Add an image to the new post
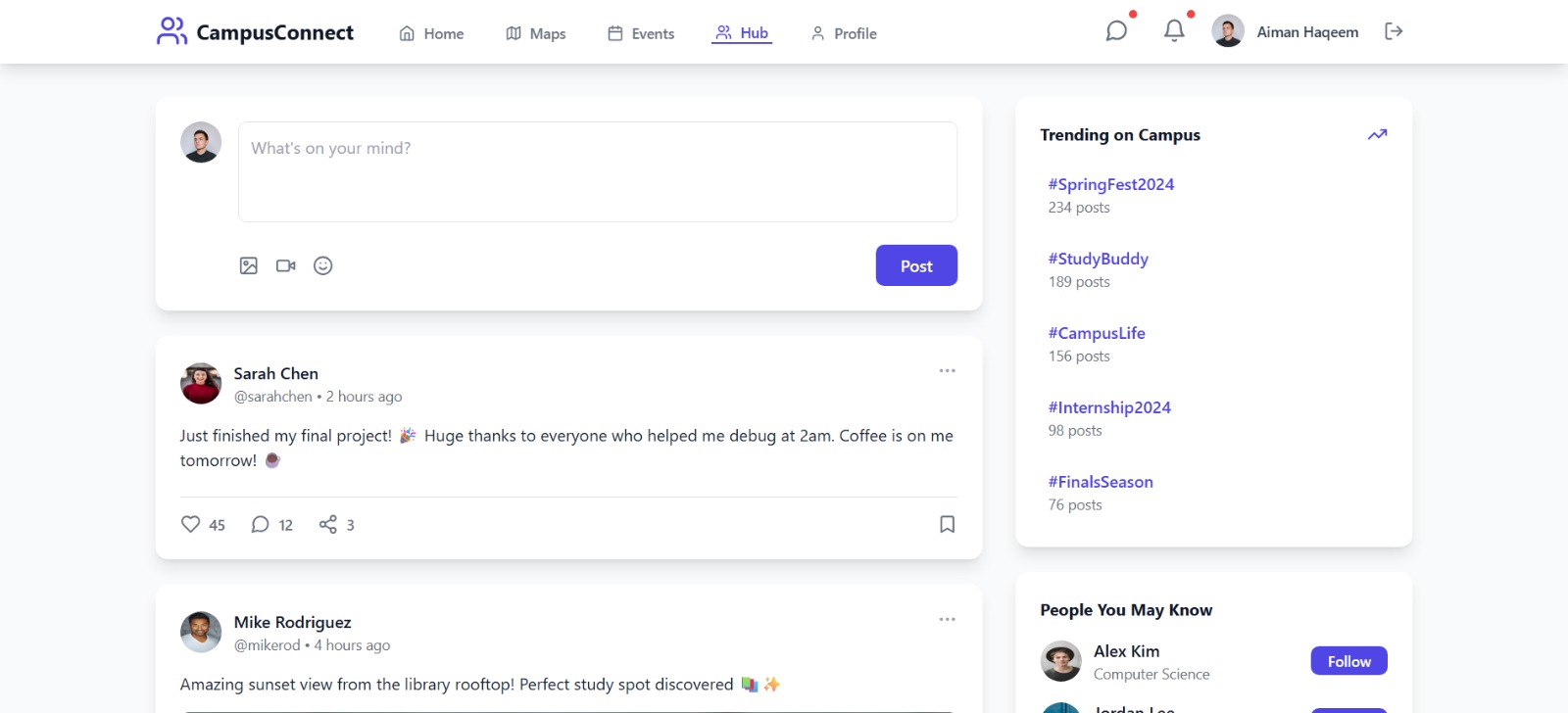This screenshot has height=713, width=1568. point(249,265)
